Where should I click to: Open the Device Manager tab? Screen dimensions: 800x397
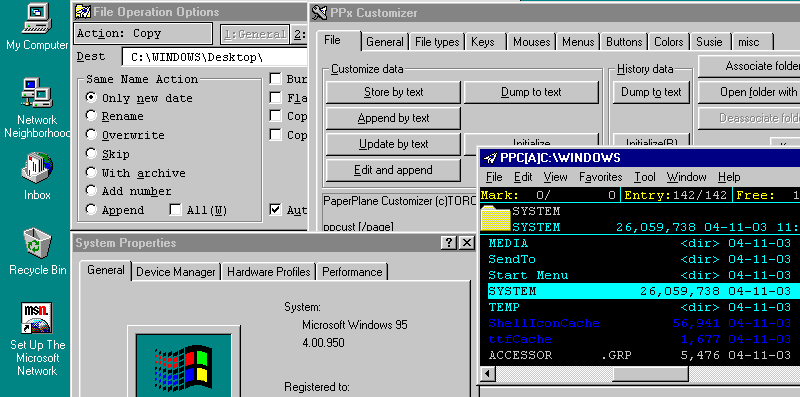(x=176, y=272)
